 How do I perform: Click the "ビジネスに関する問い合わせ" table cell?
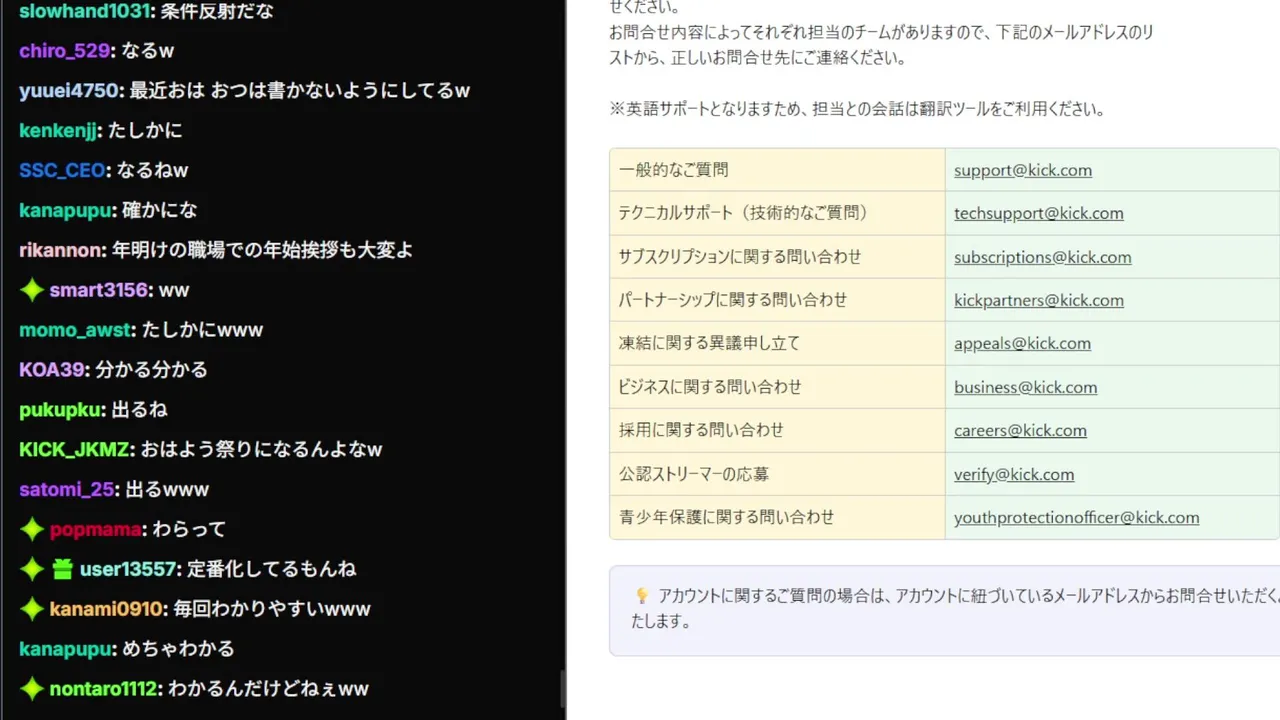(x=777, y=387)
